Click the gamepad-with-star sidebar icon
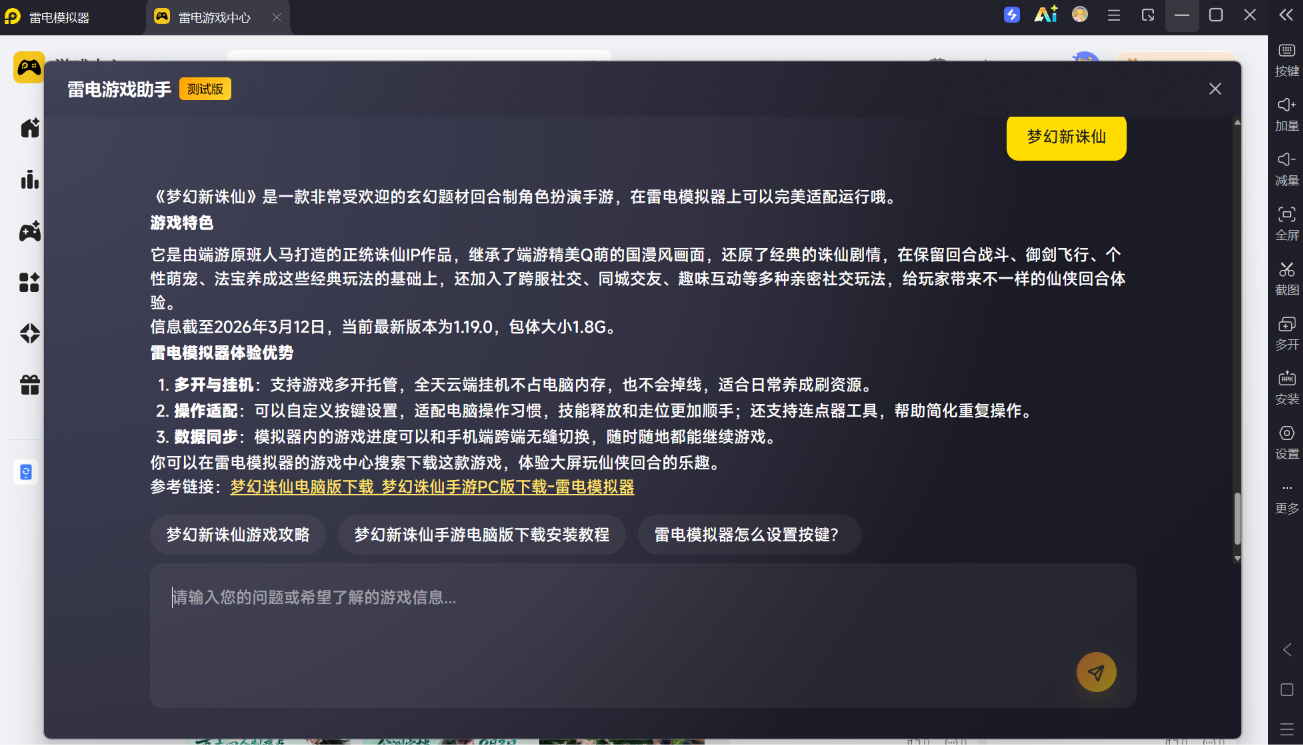The image size is (1303, 745). click(x=30, y=231)
